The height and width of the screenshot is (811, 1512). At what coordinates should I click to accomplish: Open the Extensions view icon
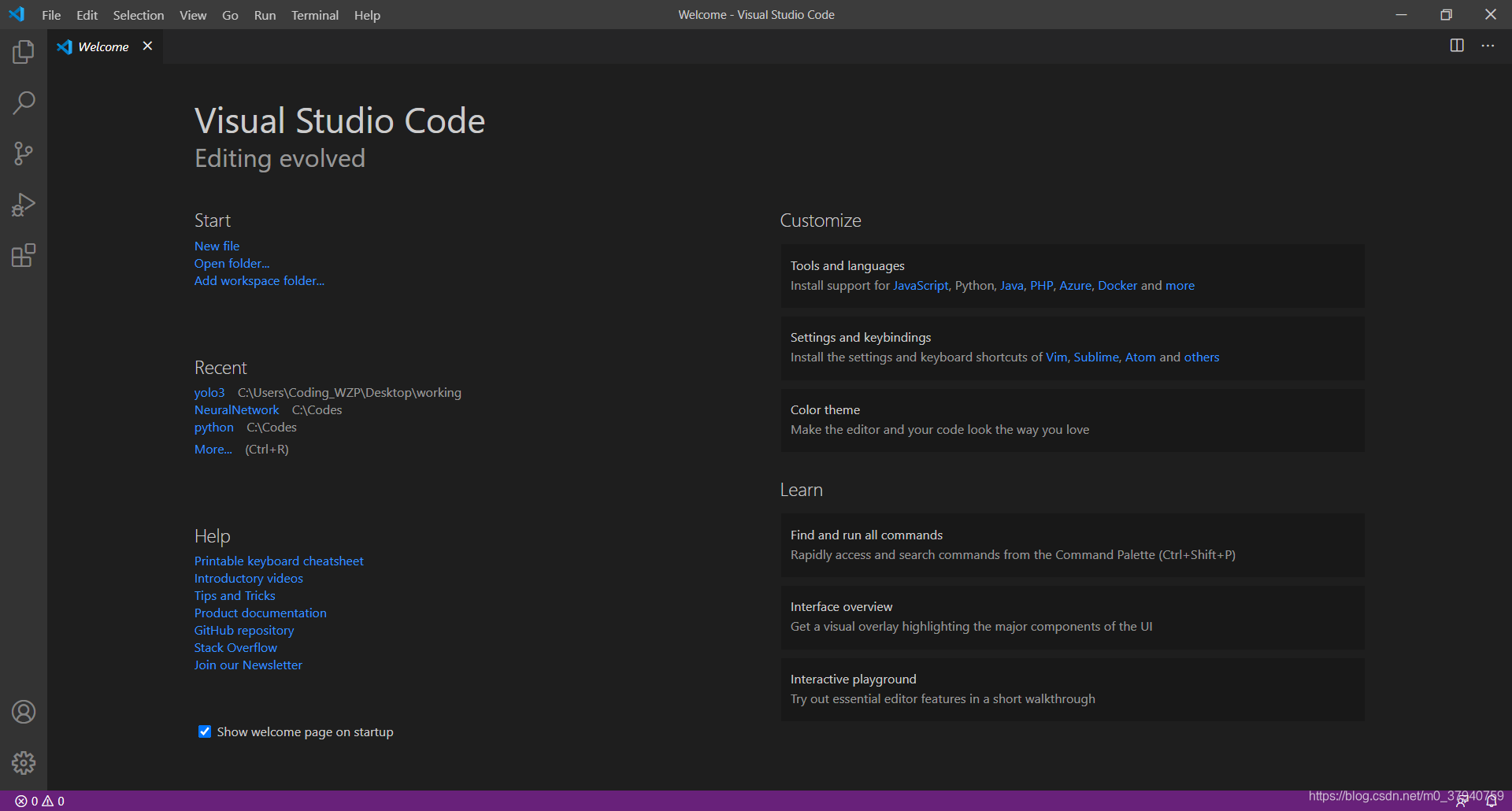(x=24, y=256)
